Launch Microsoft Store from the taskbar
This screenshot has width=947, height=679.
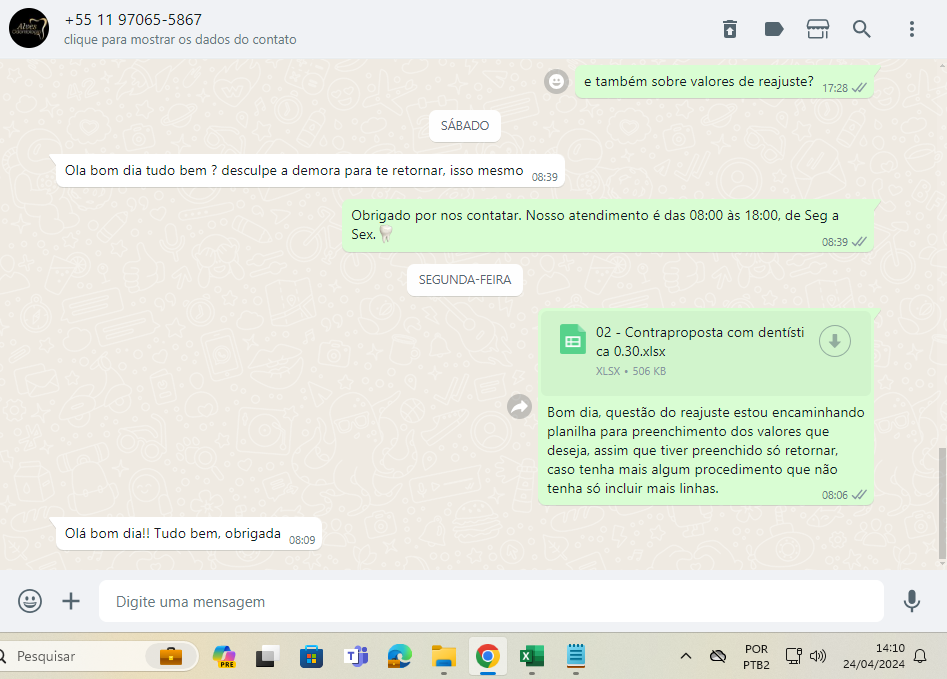(311, 656)
